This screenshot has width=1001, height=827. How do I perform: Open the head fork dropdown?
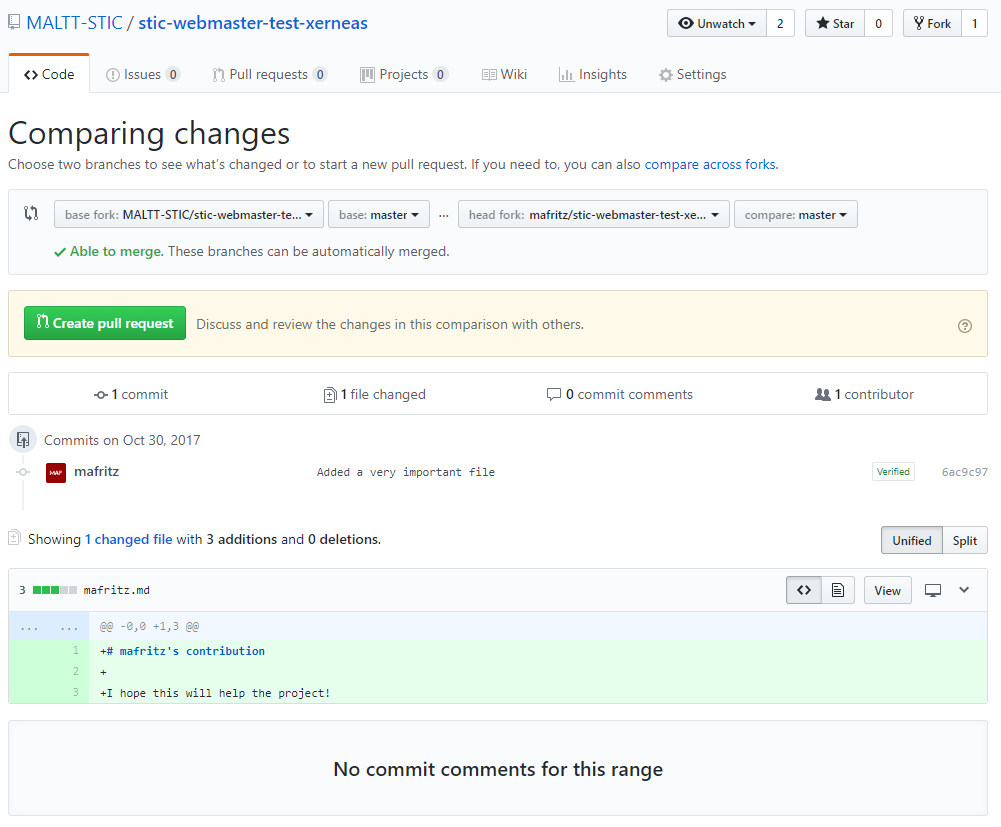594,215
